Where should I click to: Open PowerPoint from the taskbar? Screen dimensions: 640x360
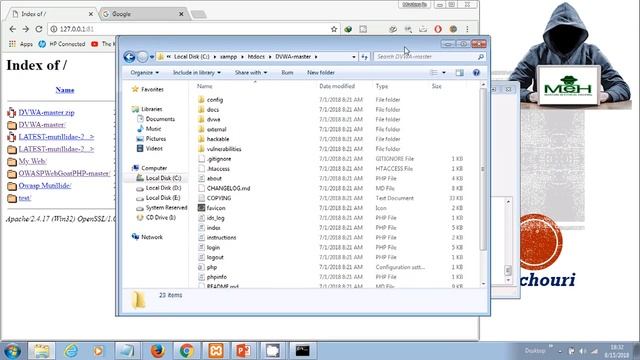point(244,351)
